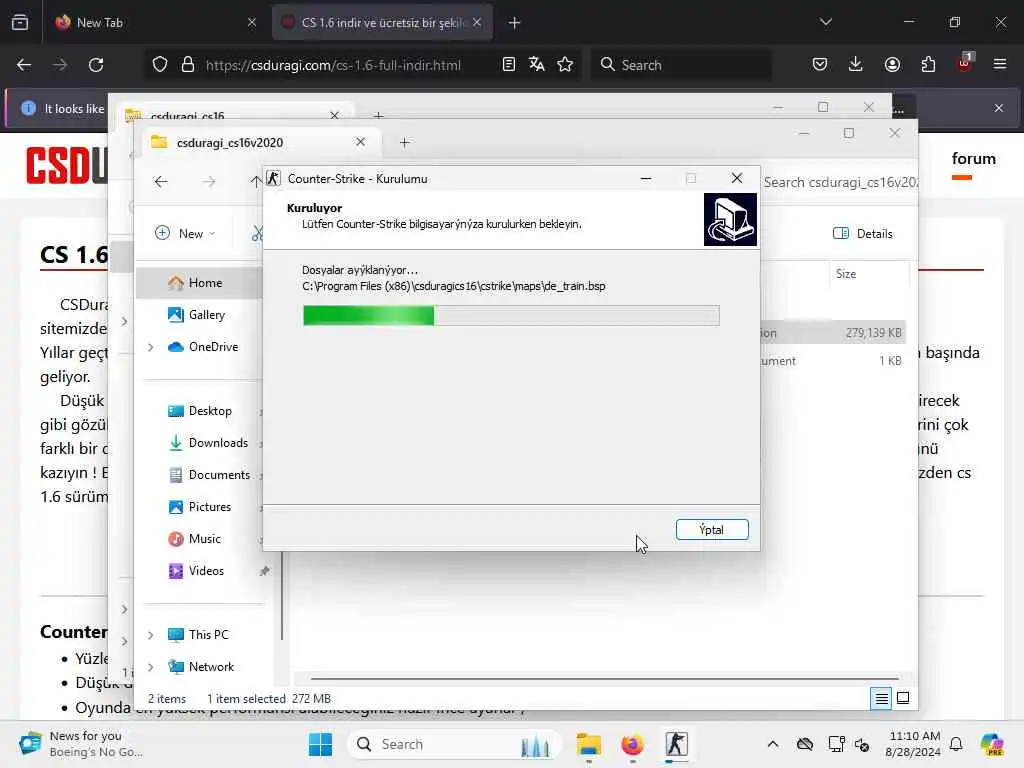The image size is (1024, 768).
Task: Click the pin icon next to Videos
Action: pyautogui.click(x=264, y=571)
